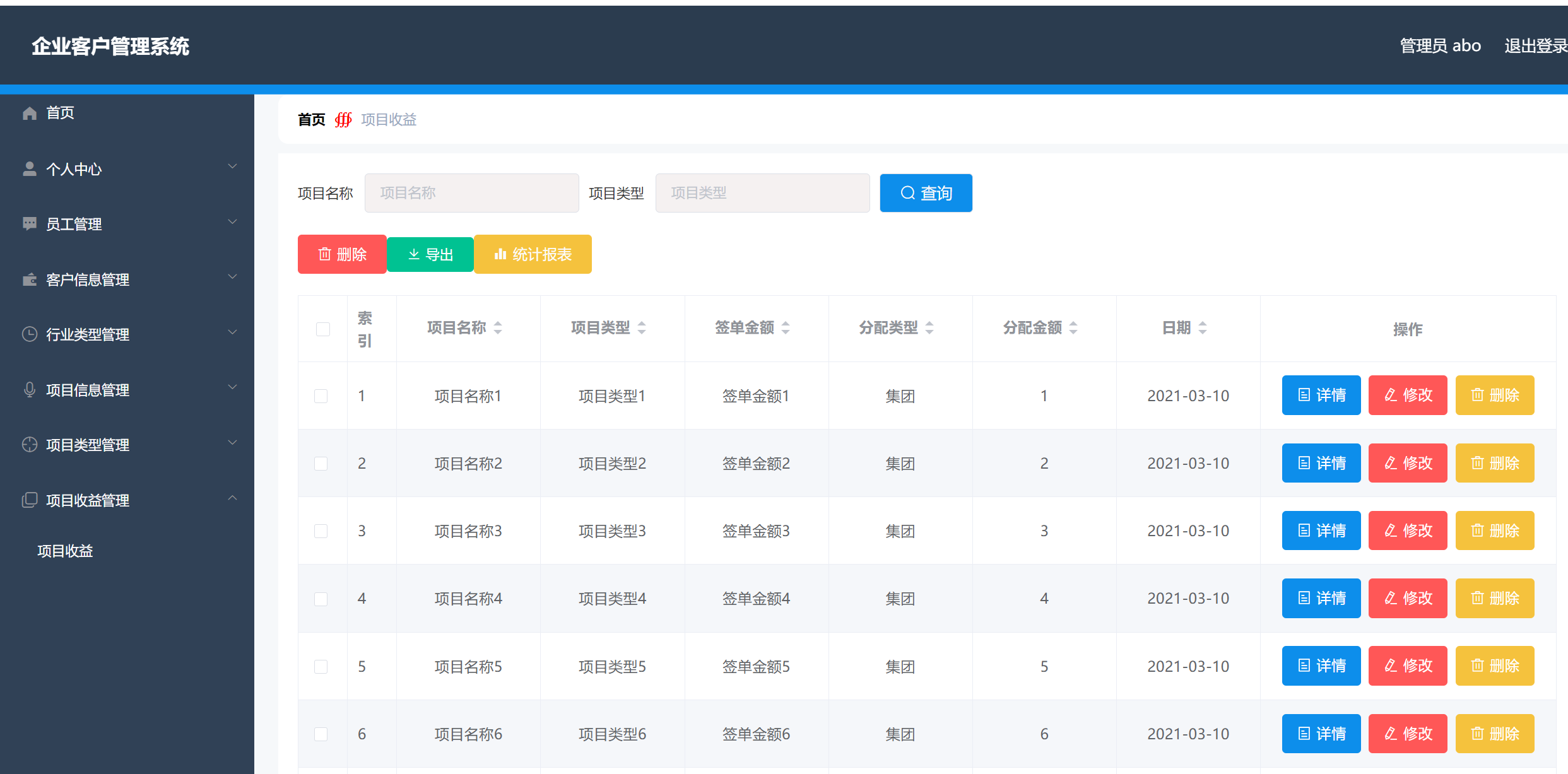Click the green 导出 export button
1568x774 pixels.
tap(430, 254)
